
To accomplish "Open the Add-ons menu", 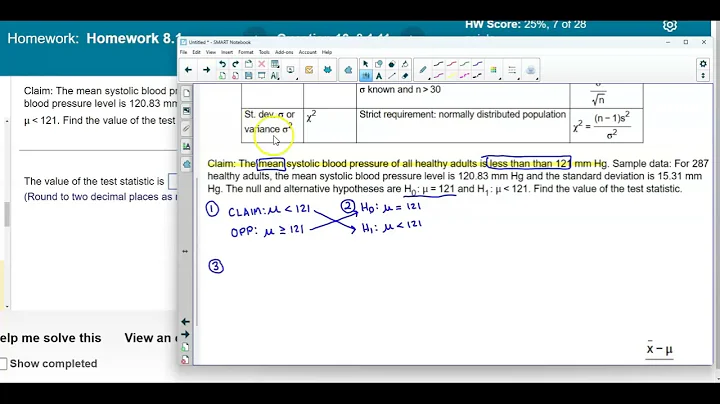I will pos(284,52).
